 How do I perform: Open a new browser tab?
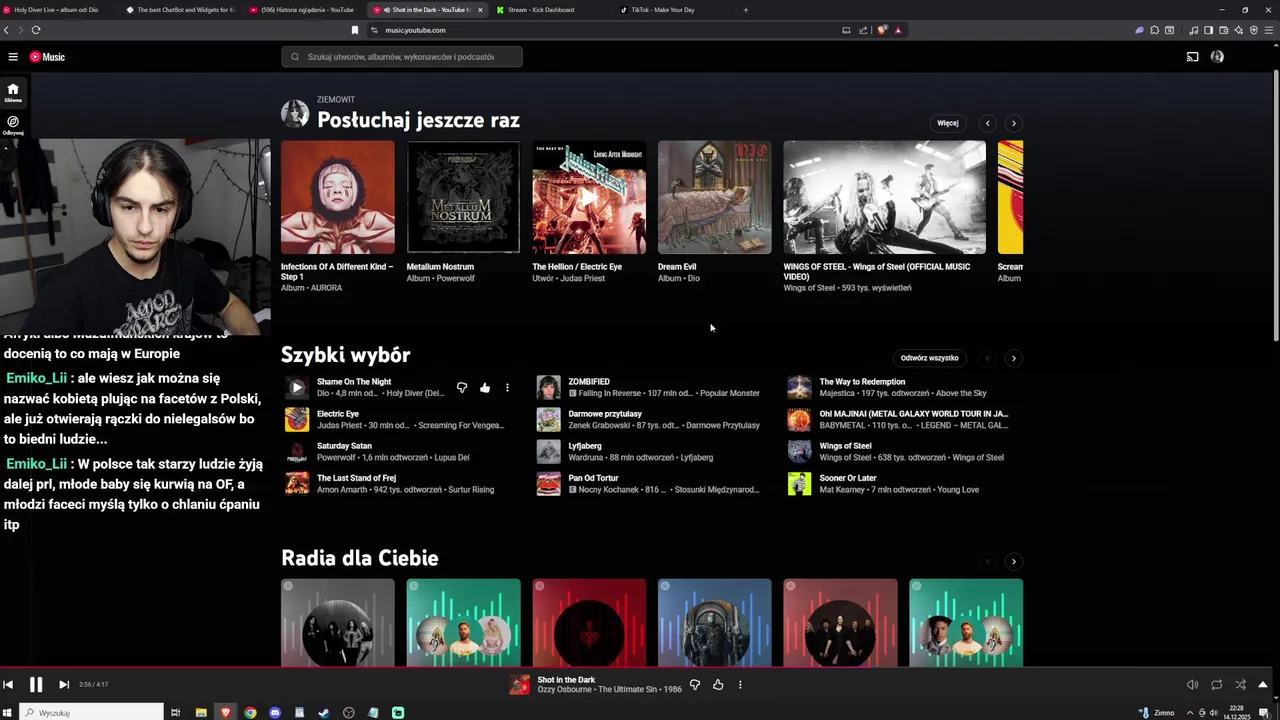745,10
